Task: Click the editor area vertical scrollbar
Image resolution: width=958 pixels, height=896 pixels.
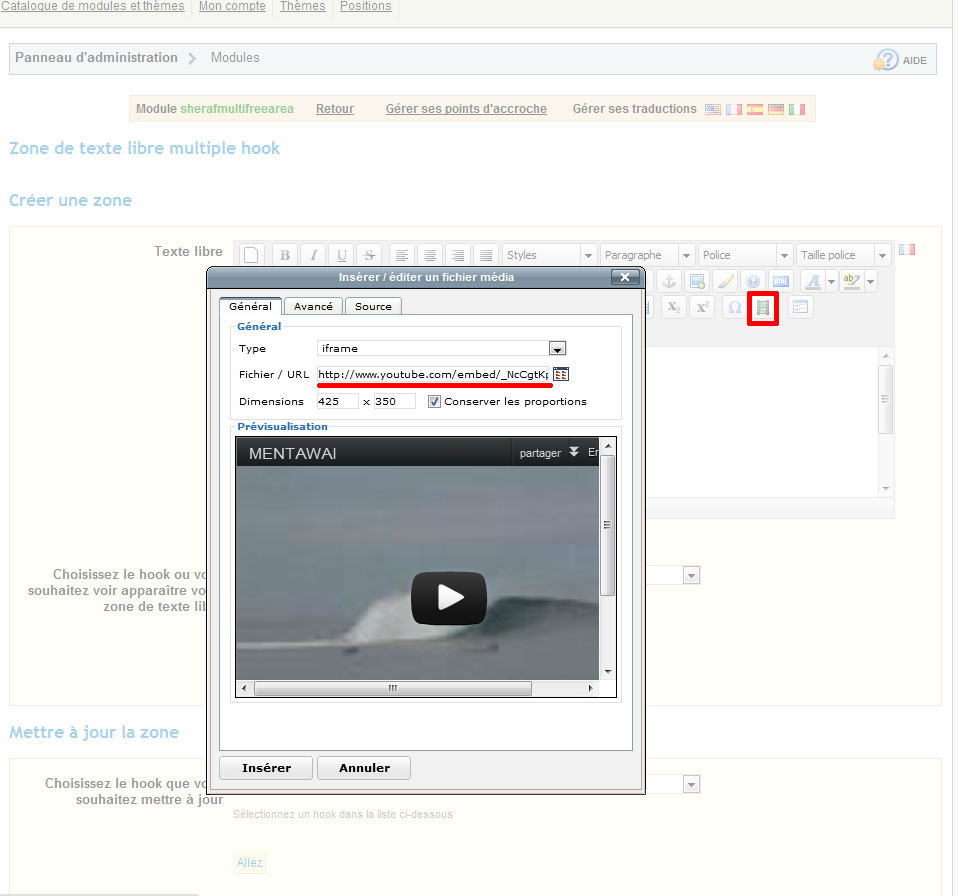Action: (885, 399)
